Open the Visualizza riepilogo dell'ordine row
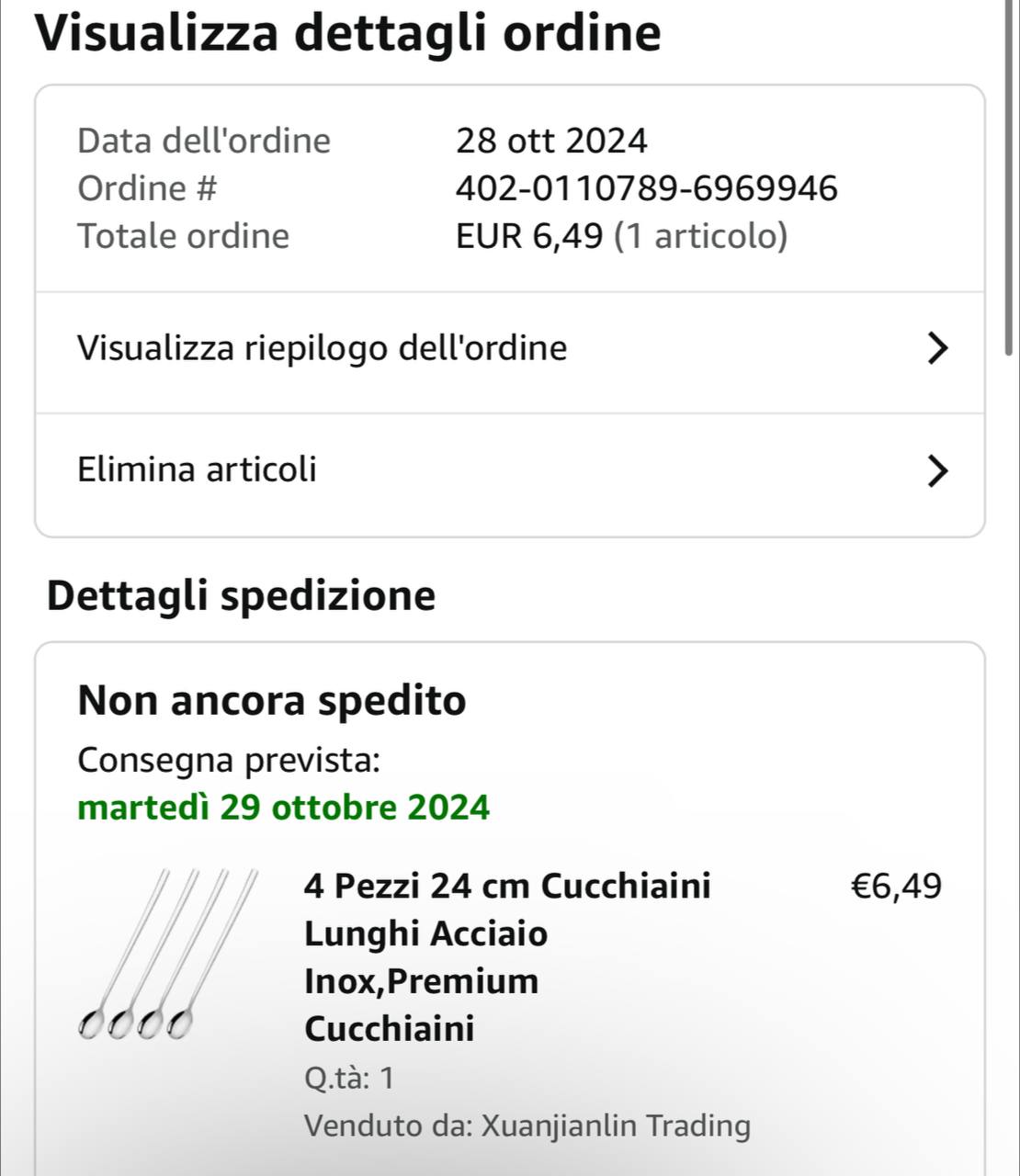Screen dimensions: 1020x1176 click(323, 349)
